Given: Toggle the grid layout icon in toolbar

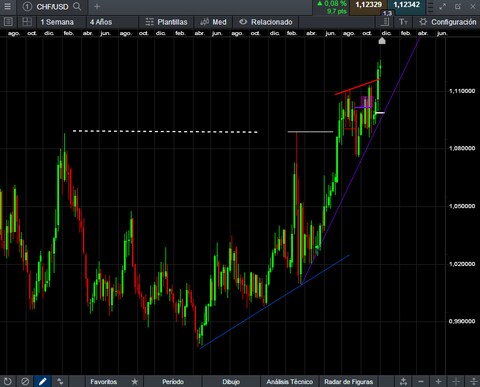Looking at the screenshot, I should [27, 22].
